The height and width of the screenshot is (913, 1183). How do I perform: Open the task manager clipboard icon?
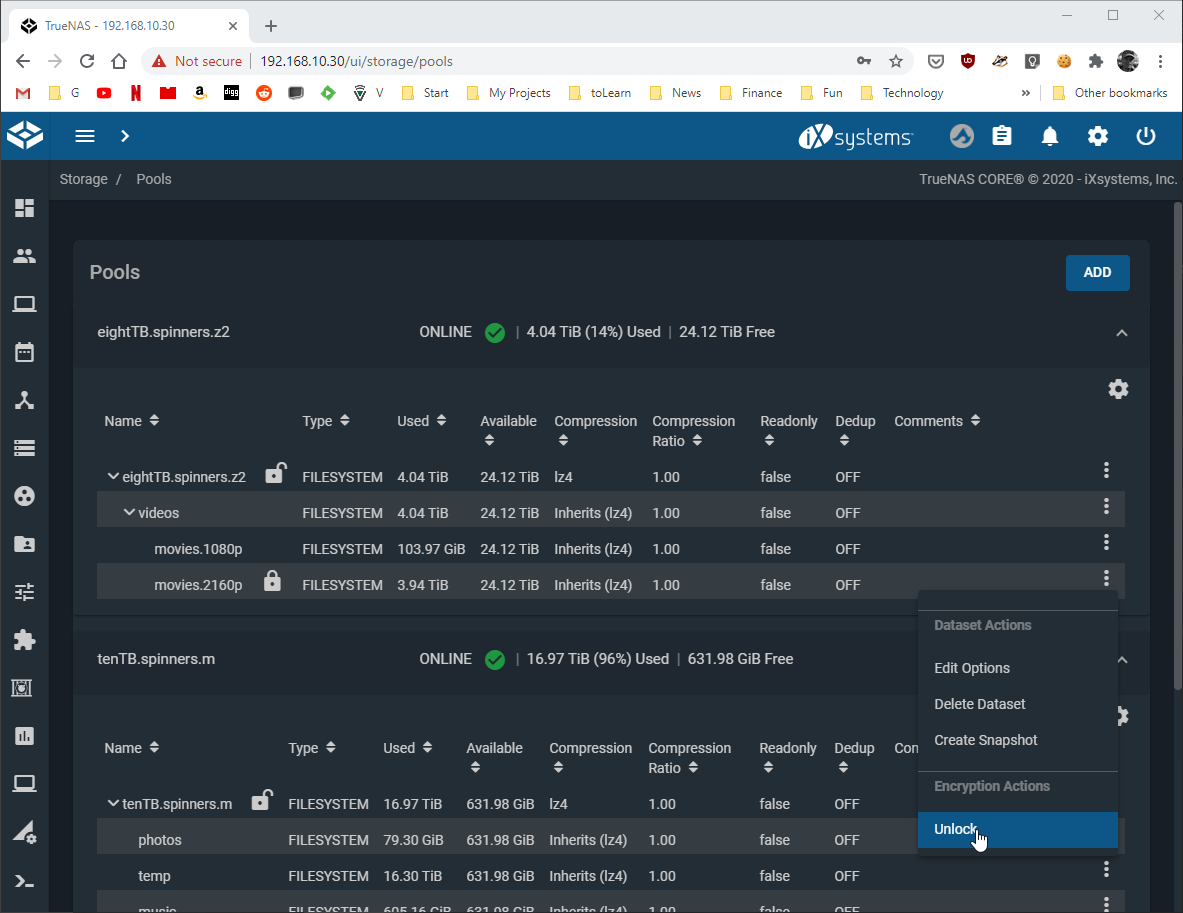[x=1002, y=136]
